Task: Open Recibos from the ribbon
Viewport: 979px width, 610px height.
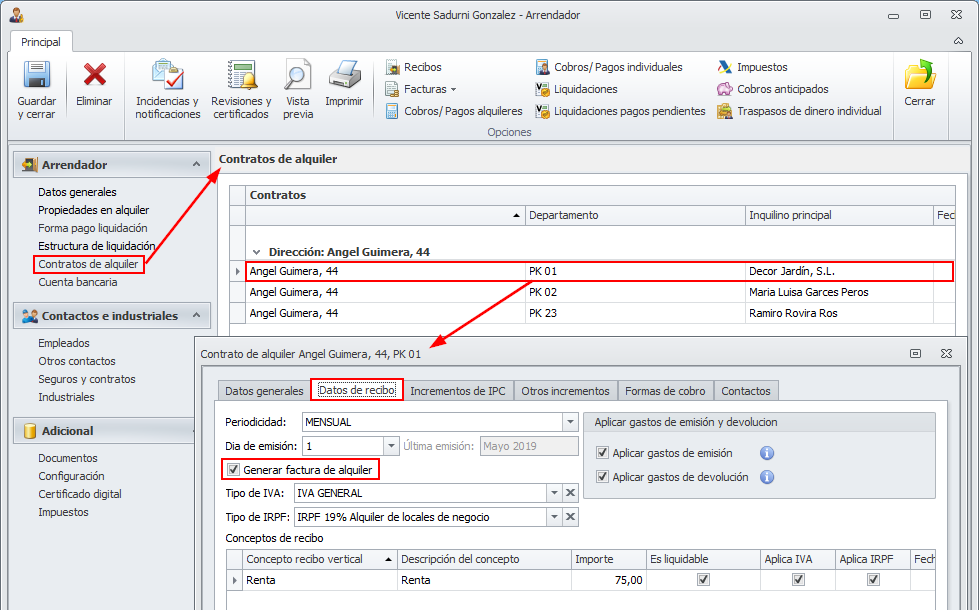Action: click(413, 67)
